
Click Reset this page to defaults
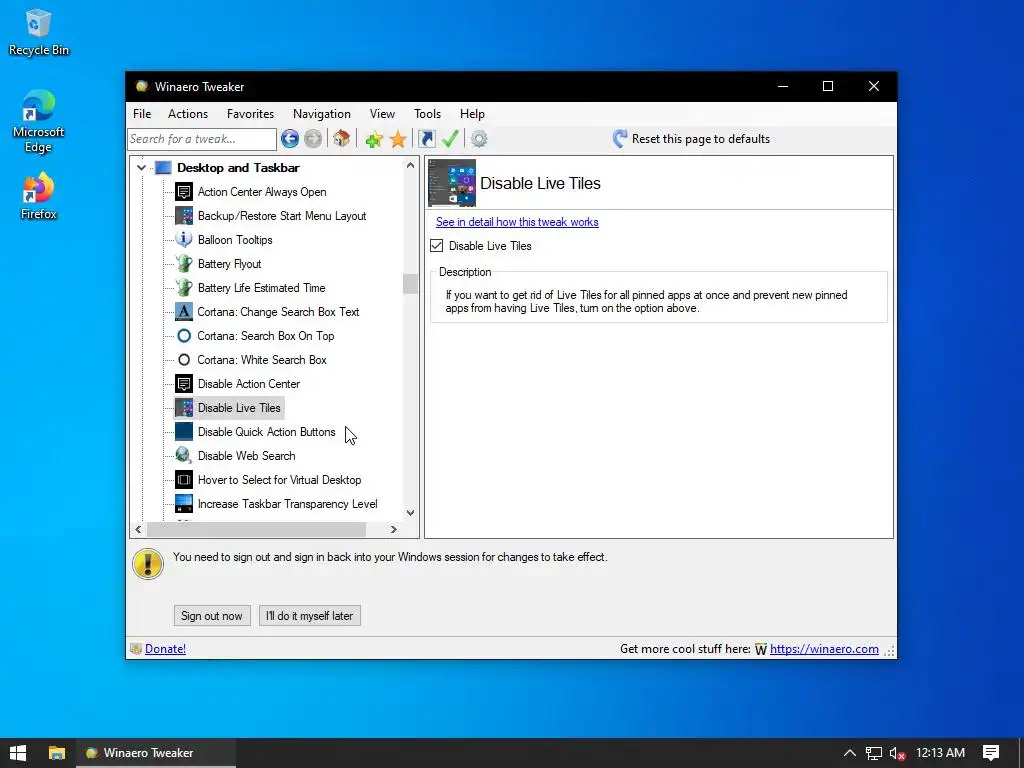[692, 138]
